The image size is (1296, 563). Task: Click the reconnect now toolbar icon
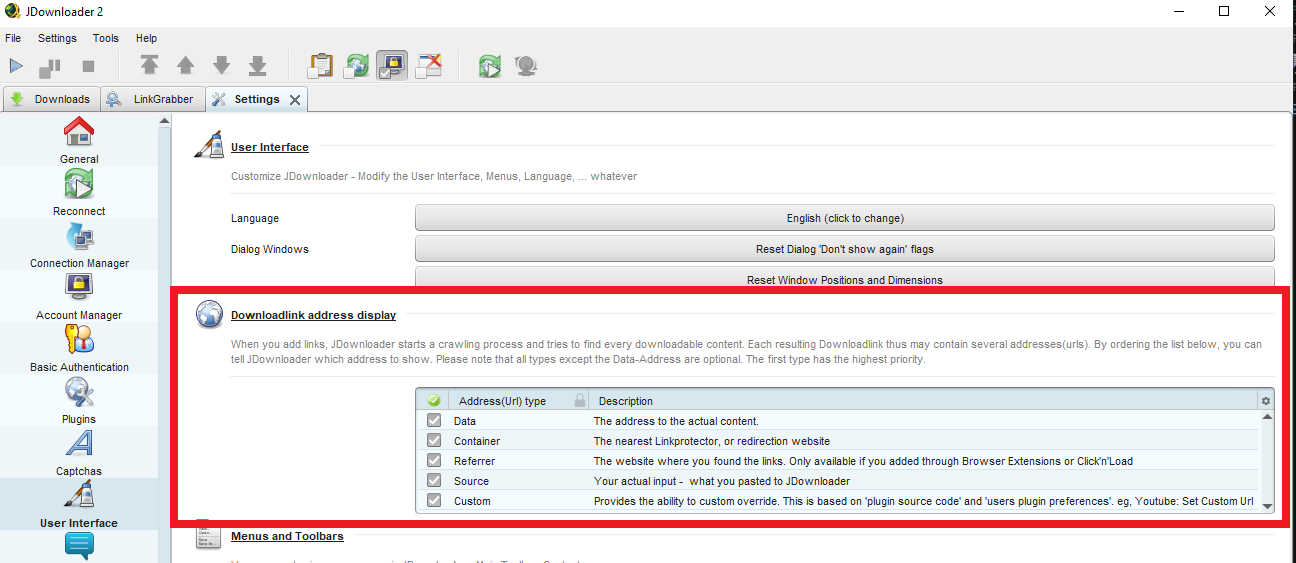click(489, 66)
